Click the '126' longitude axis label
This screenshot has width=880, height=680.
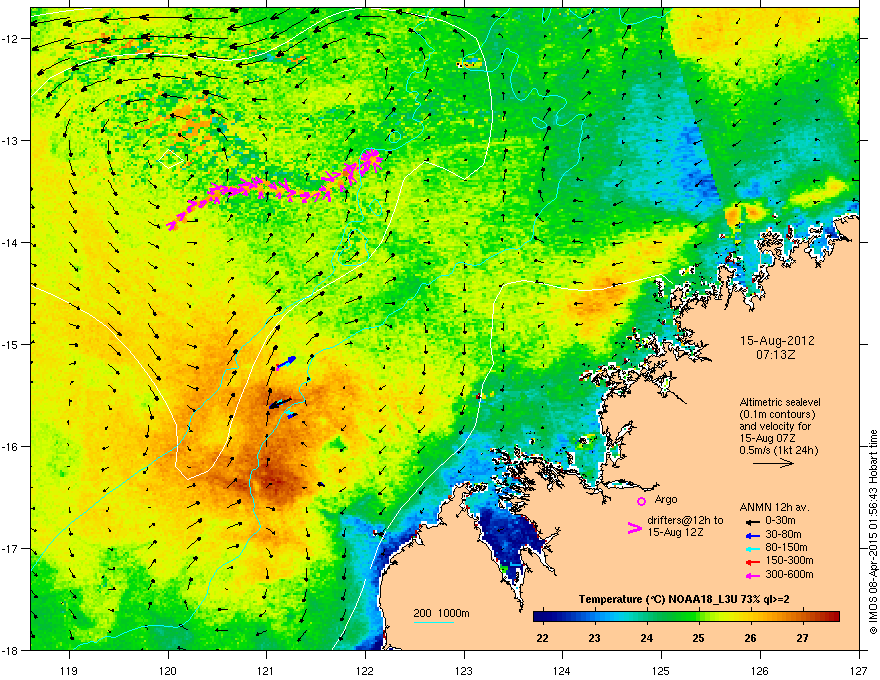pyautogui.click(x=760, y=670)
